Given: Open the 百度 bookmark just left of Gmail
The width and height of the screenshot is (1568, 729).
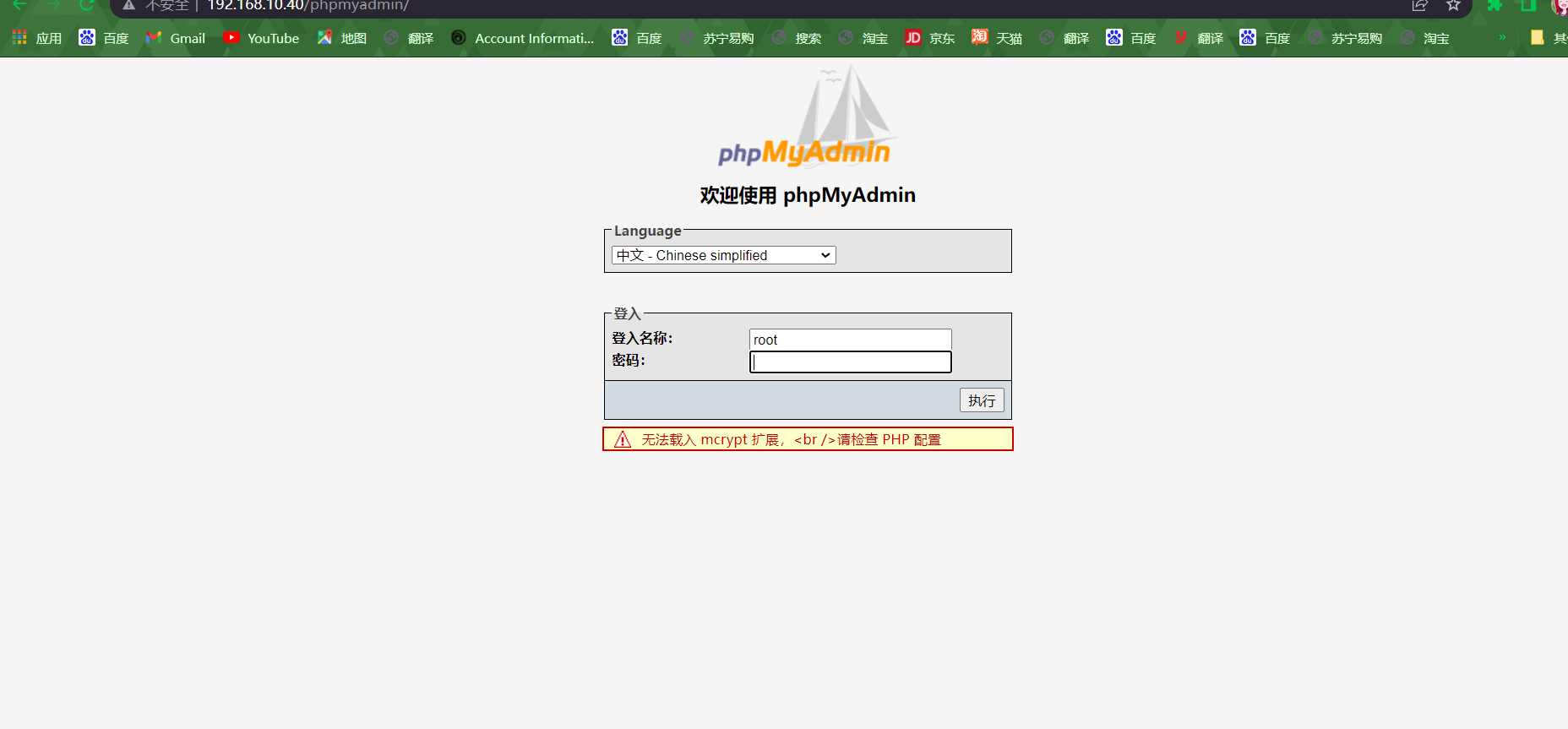Looking at the screenshot, I should [104, 38].
